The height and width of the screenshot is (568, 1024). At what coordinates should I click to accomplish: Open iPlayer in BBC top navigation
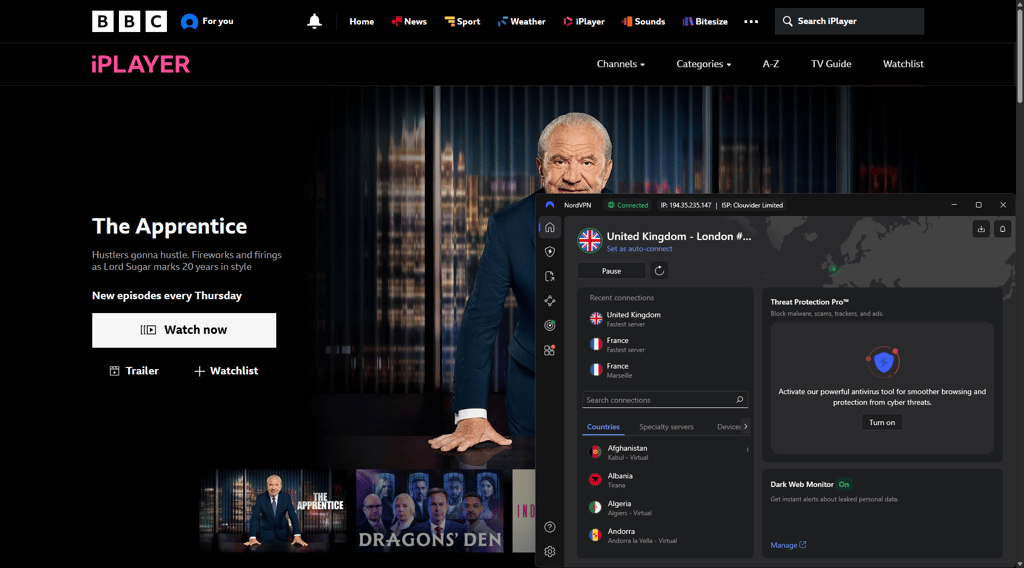584,22
